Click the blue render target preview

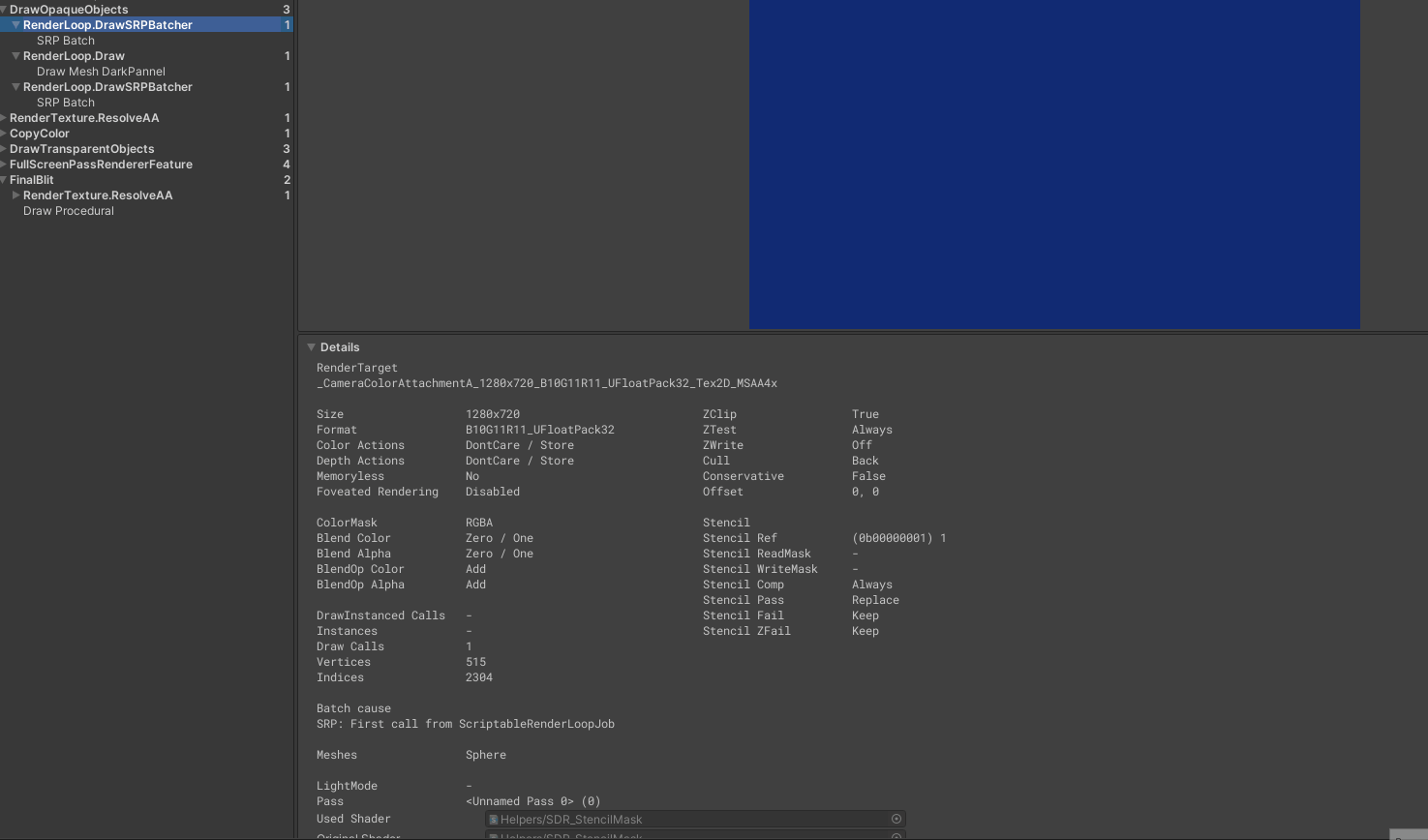(x=1054, y=165)
